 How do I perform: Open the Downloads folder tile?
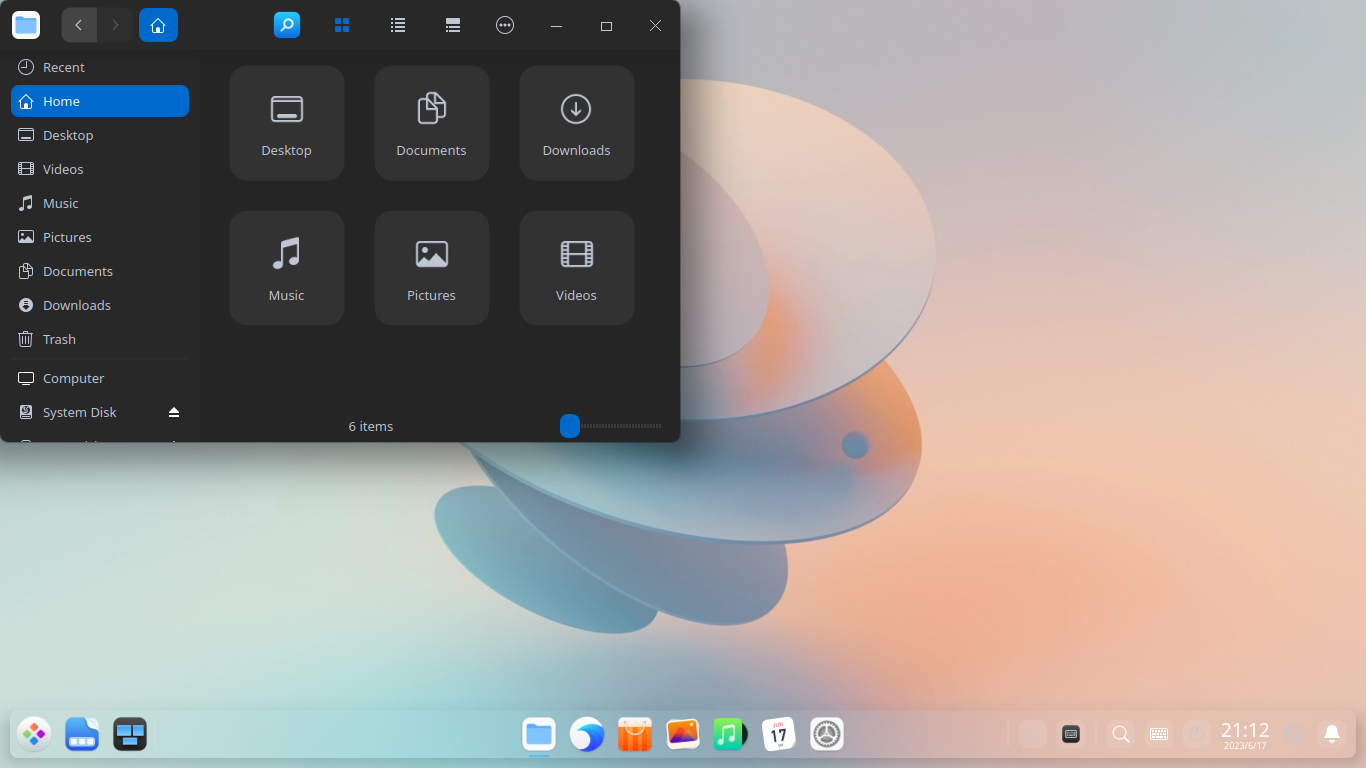[x=576, y=123]
